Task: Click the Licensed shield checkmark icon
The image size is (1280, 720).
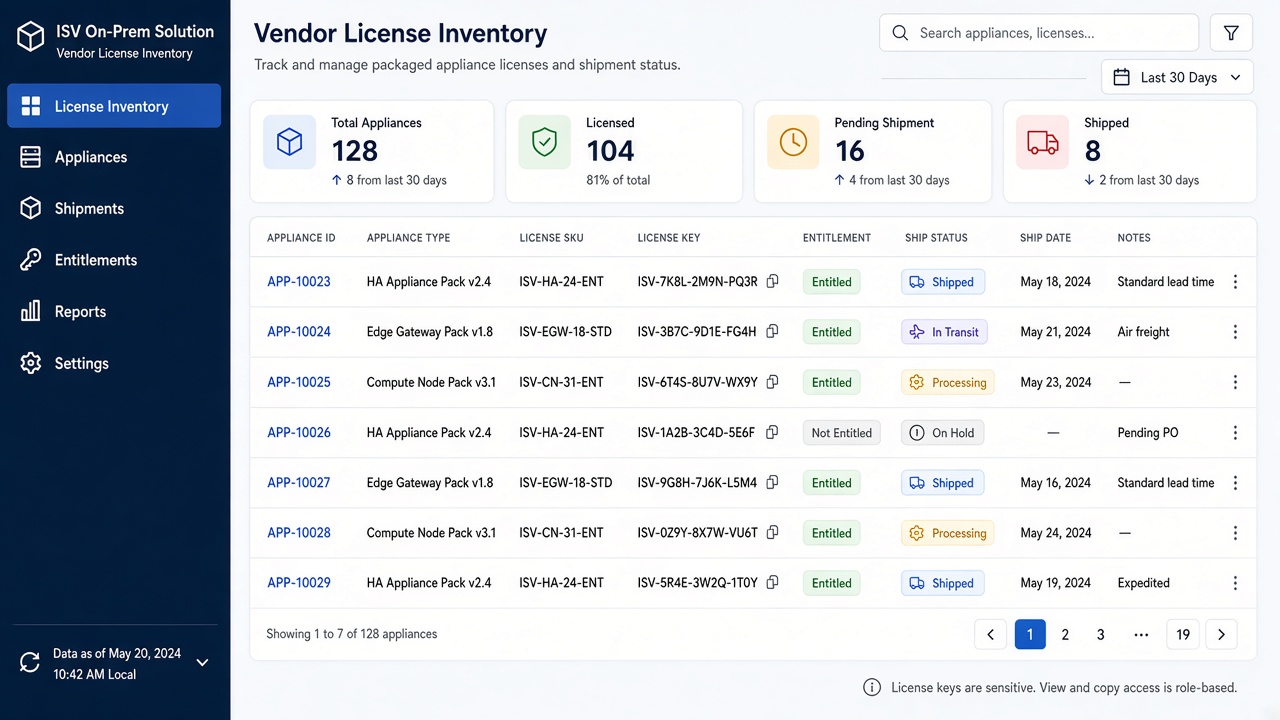Action: click(x=544, y=142)
